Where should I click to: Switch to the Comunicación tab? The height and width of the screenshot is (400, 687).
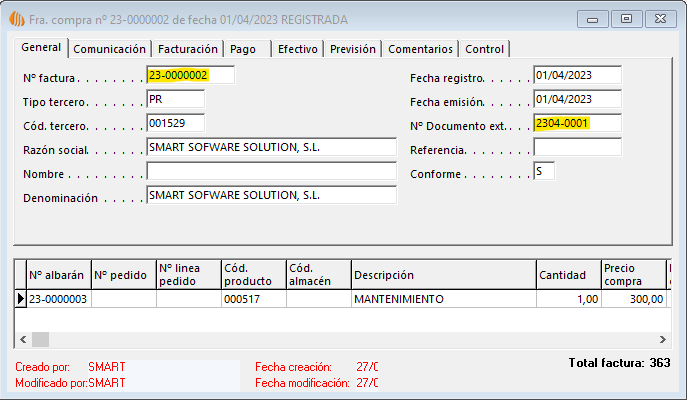click(110, 49)
